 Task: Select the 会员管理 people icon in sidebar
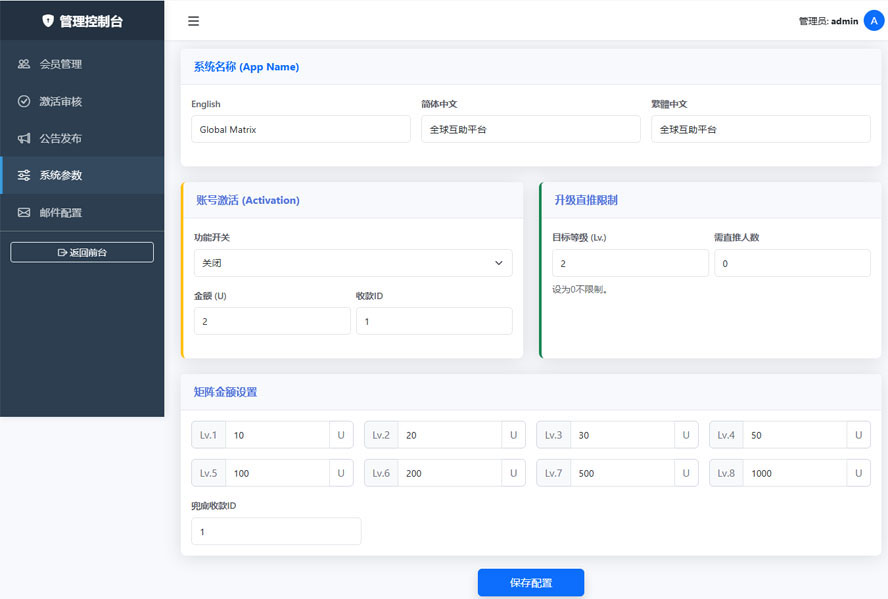[24, 63]
